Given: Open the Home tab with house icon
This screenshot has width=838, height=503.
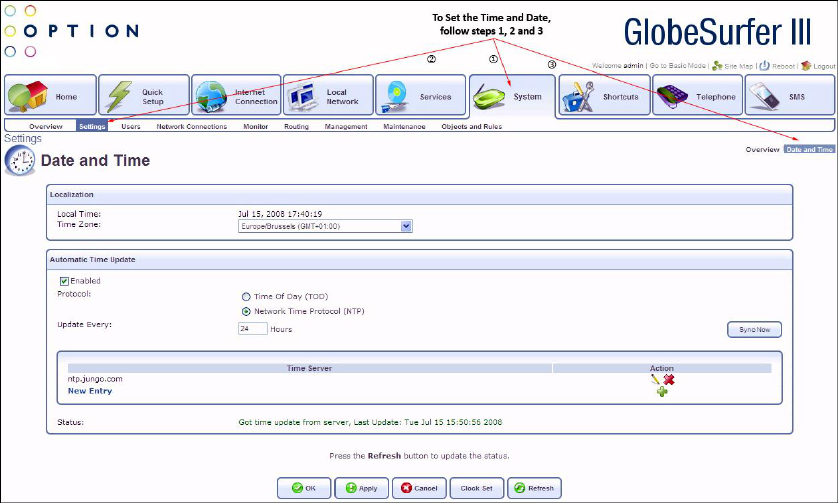Looking at the screenshot, I should pyautogui.click(x=50, y=95).
